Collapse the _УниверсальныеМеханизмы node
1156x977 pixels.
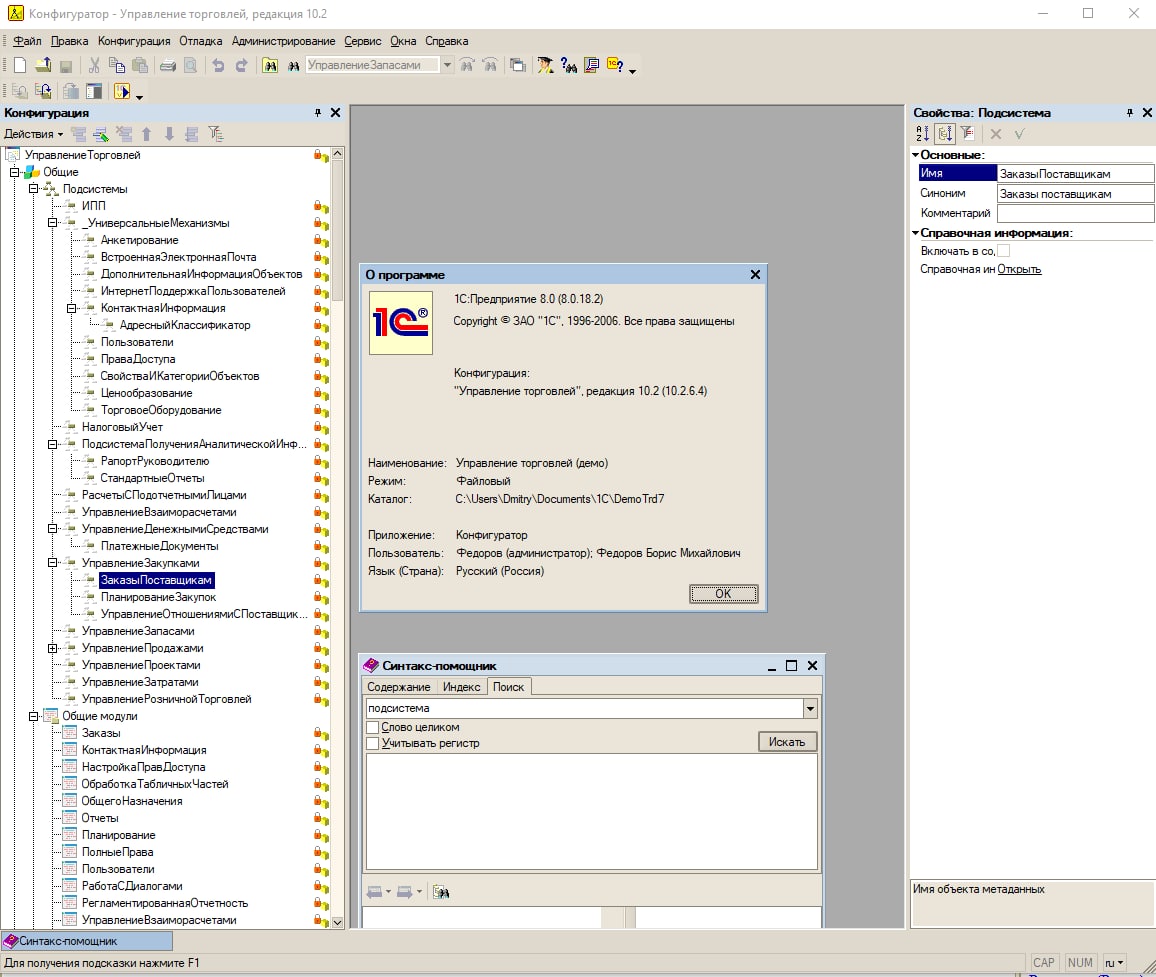(x=52, y=223)
